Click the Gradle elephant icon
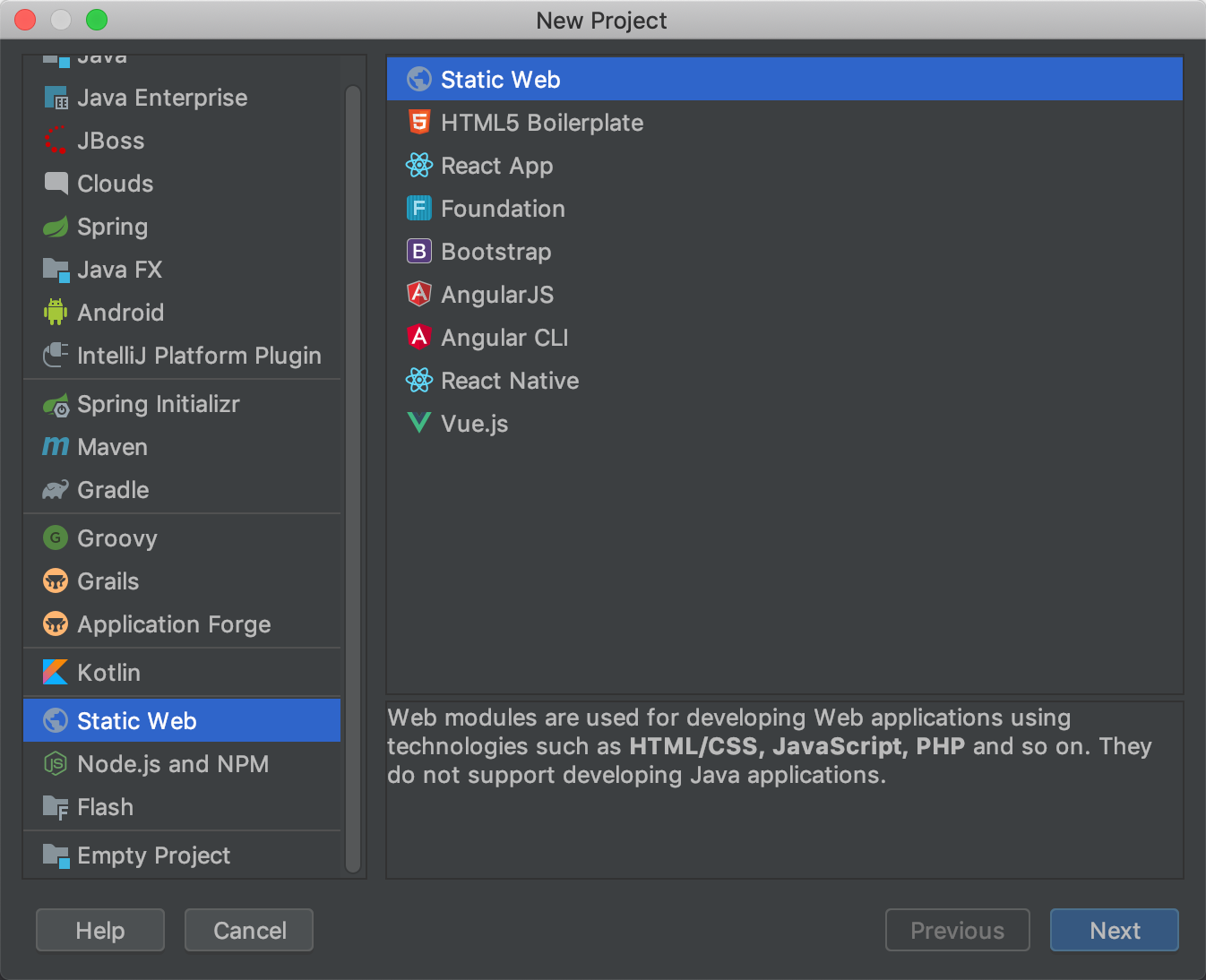The height and width of the screenshot is (980, 1206). (56, 490)
